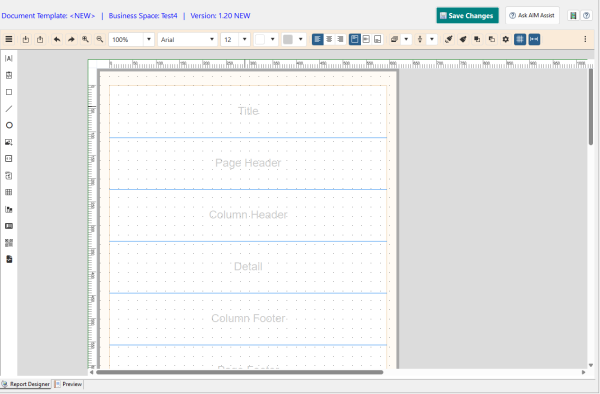
Task: Click the send to back icon
Action: tap(492, 39)
